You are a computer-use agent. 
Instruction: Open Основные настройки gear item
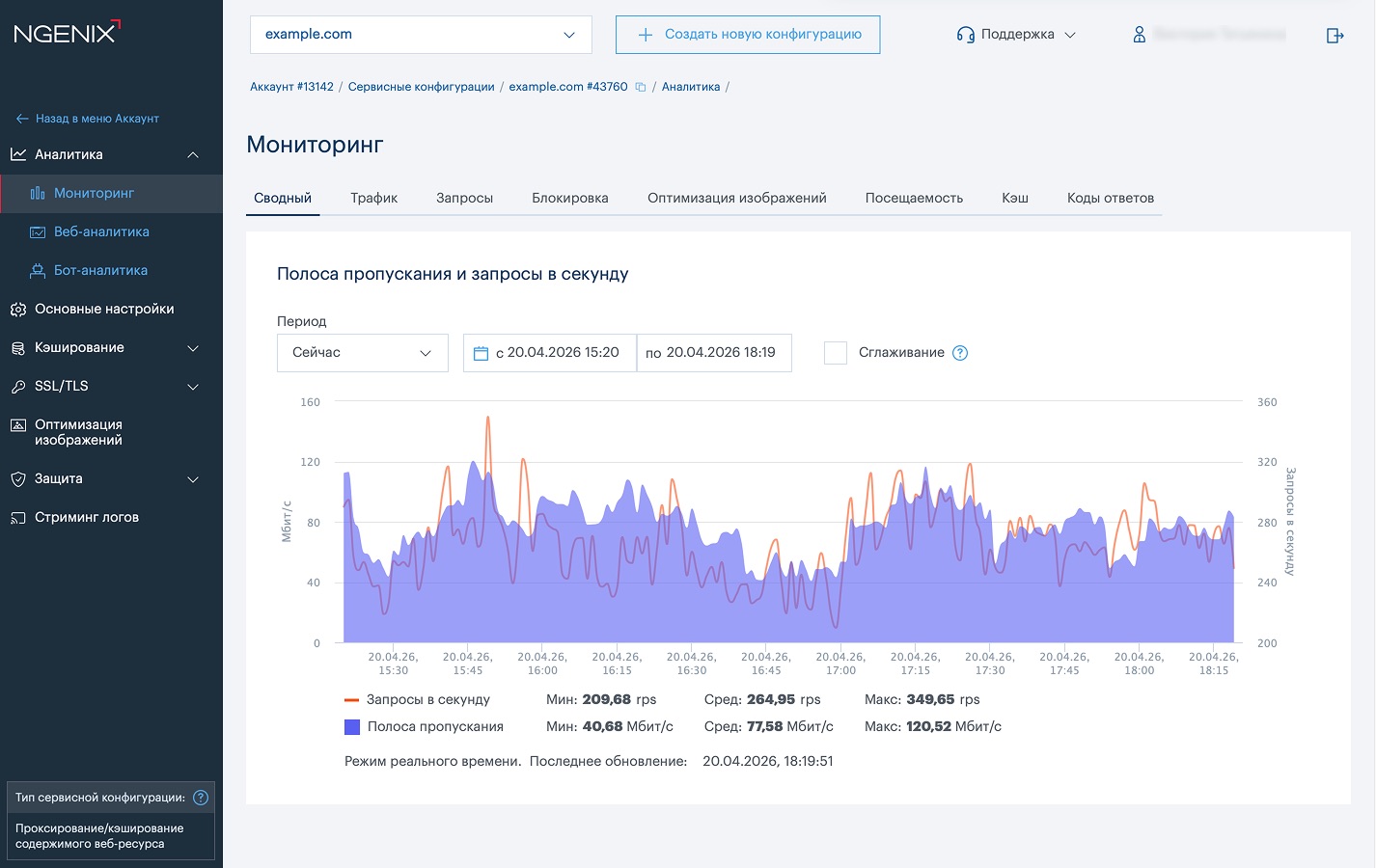[104, 309]
